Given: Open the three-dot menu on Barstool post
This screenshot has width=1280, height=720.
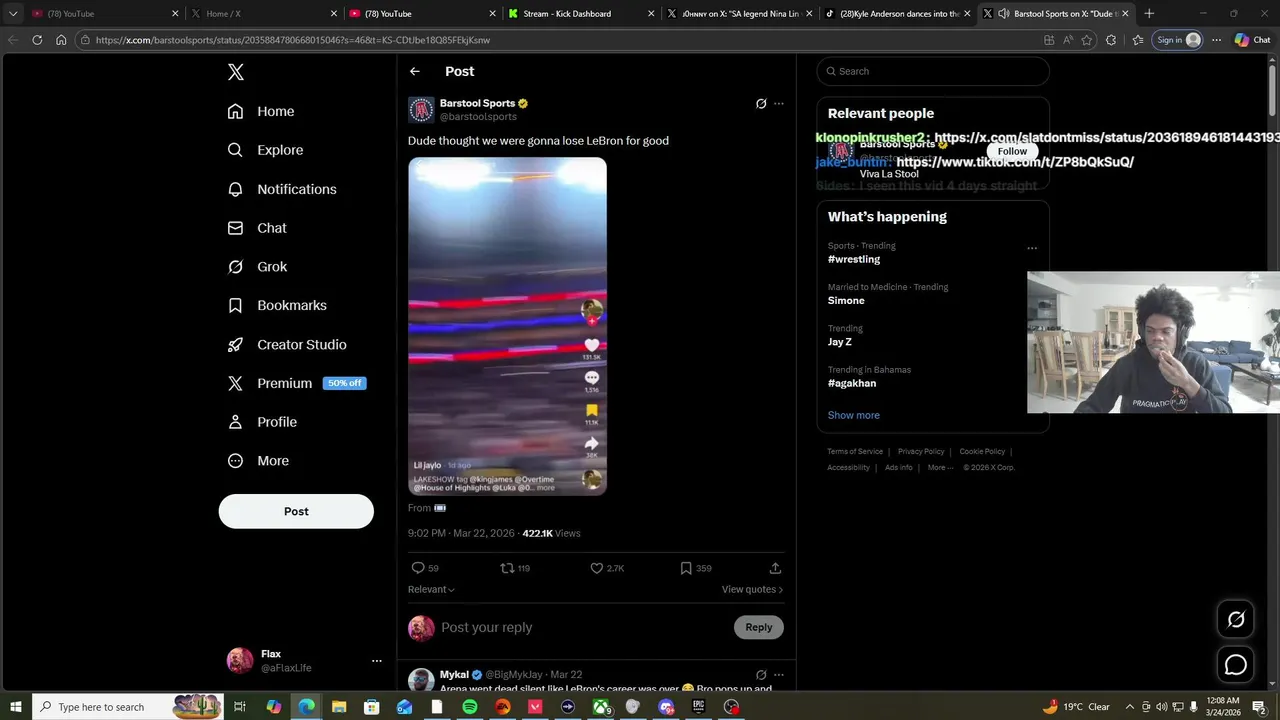Looking at the screenshot, I should 779,103.
